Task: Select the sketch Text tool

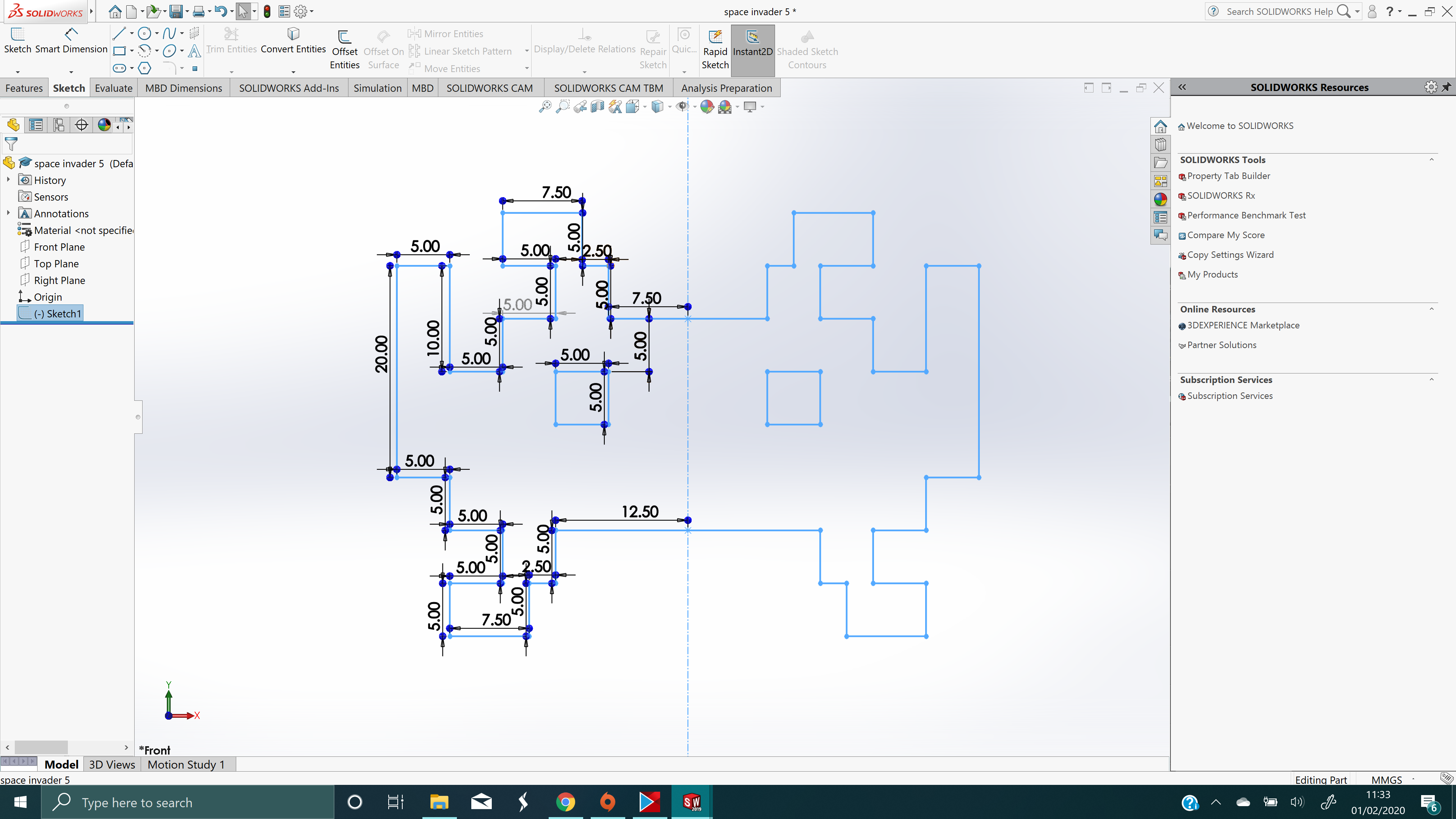Action: [x=194, y=51]
